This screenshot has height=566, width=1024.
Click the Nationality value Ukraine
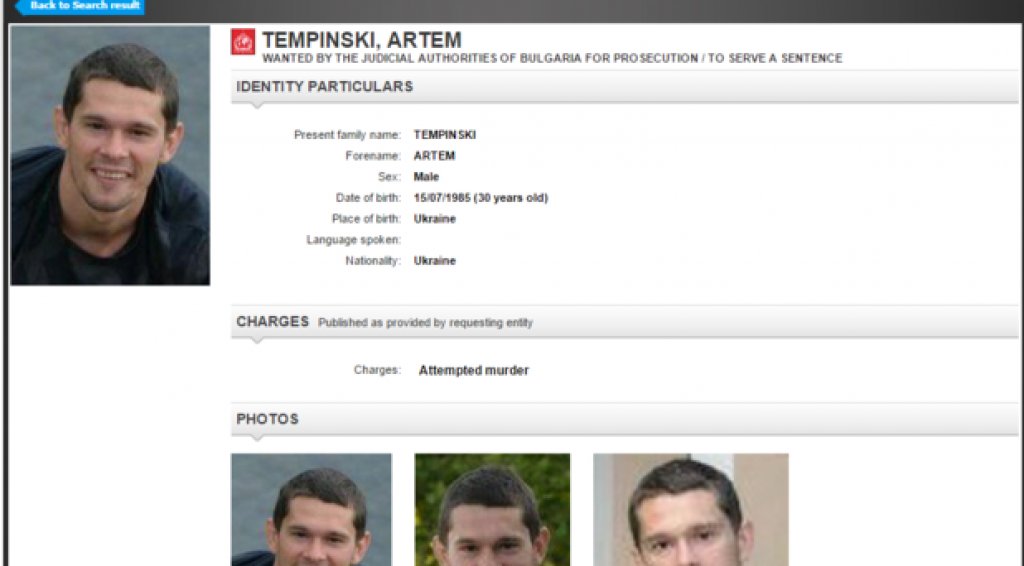[435, 260]
